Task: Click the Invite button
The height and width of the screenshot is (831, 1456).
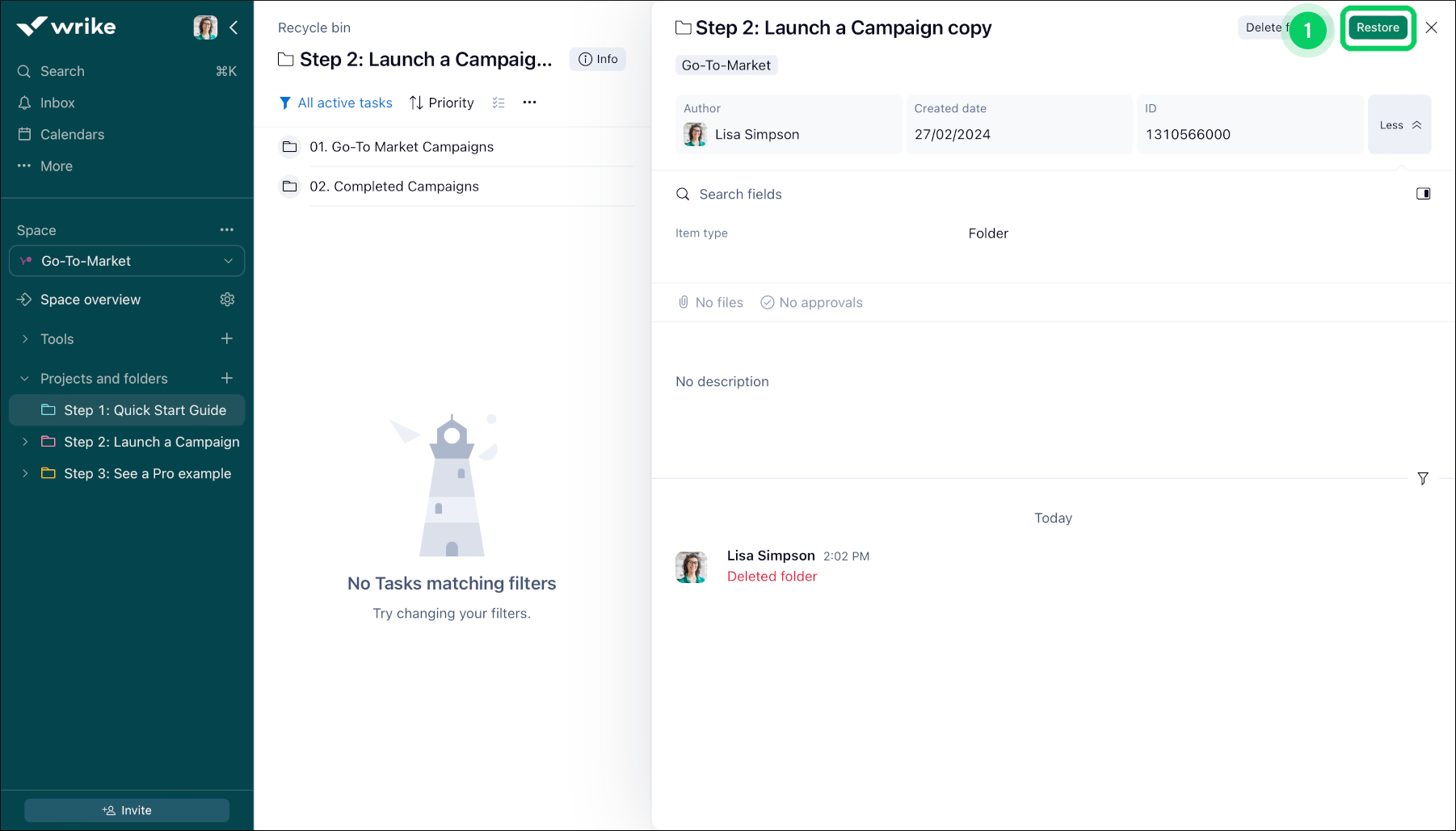Action: click(x=127, y=811)
